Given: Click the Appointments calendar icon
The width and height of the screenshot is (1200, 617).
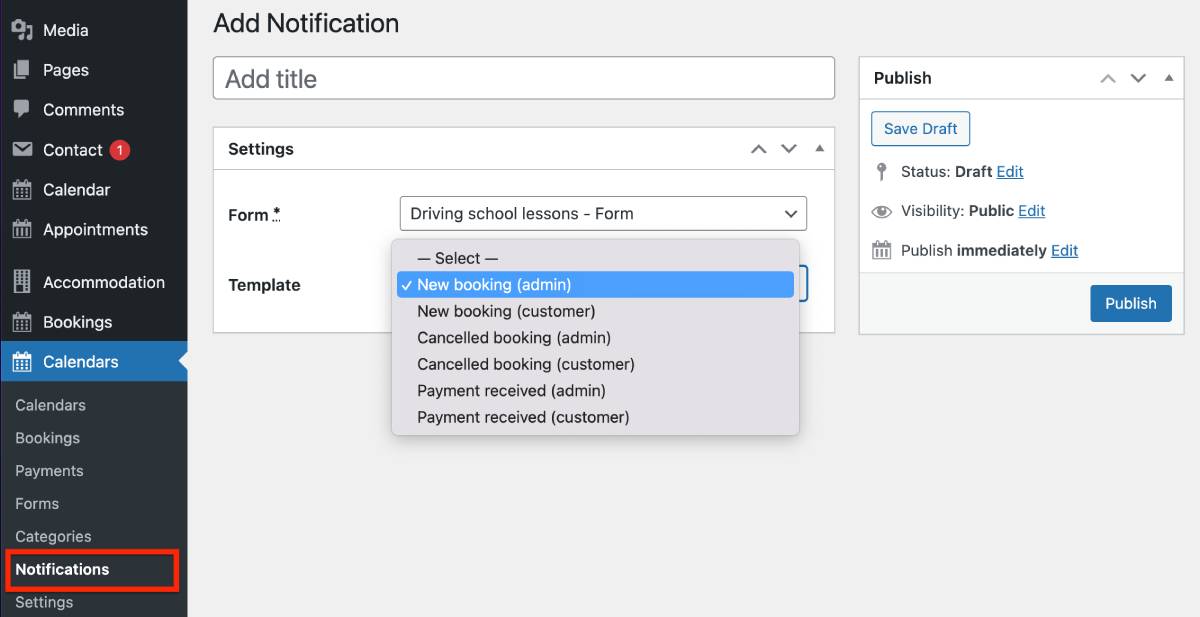Looking at the screenshot, I should point(22,230).
